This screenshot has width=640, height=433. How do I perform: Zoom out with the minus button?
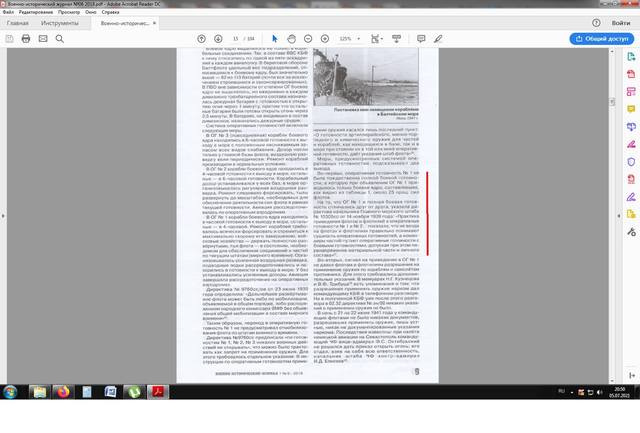coord(308,39)
